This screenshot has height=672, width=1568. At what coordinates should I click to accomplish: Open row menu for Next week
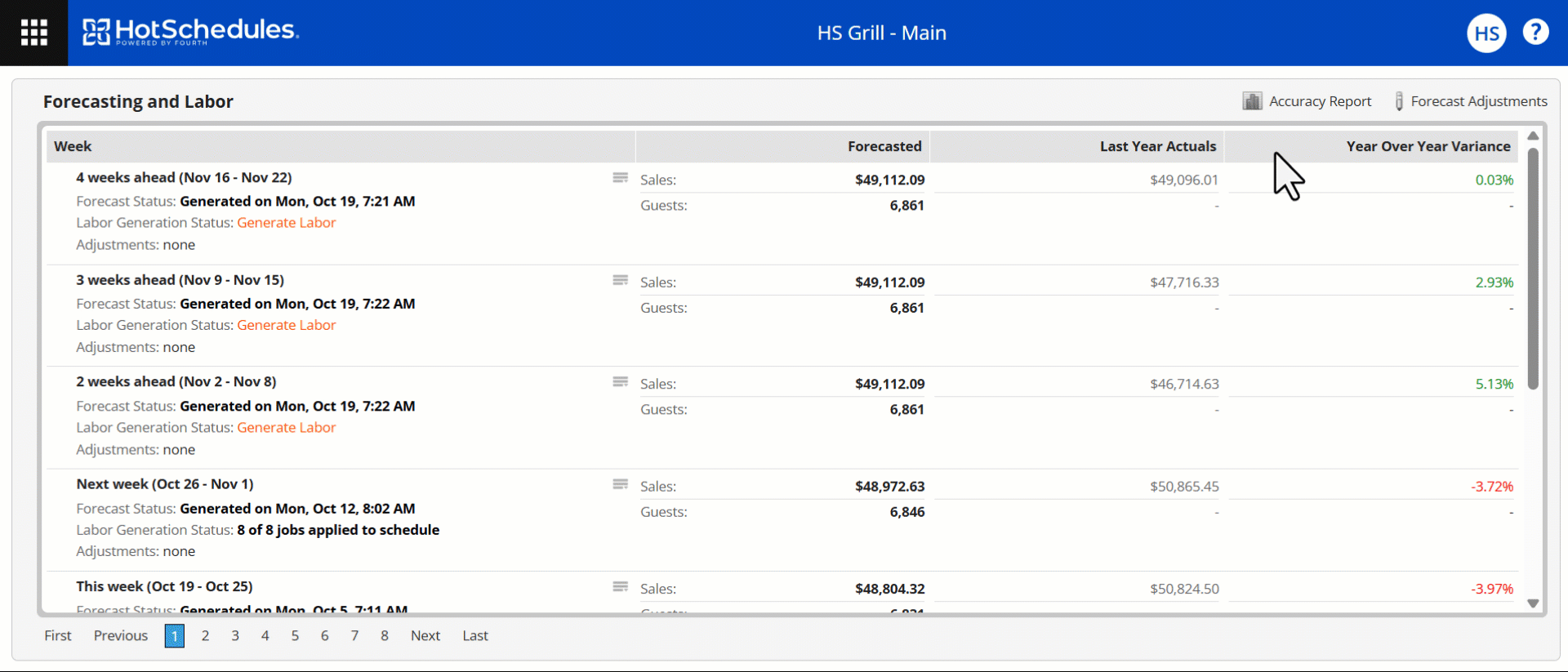[x=621, y=485]
